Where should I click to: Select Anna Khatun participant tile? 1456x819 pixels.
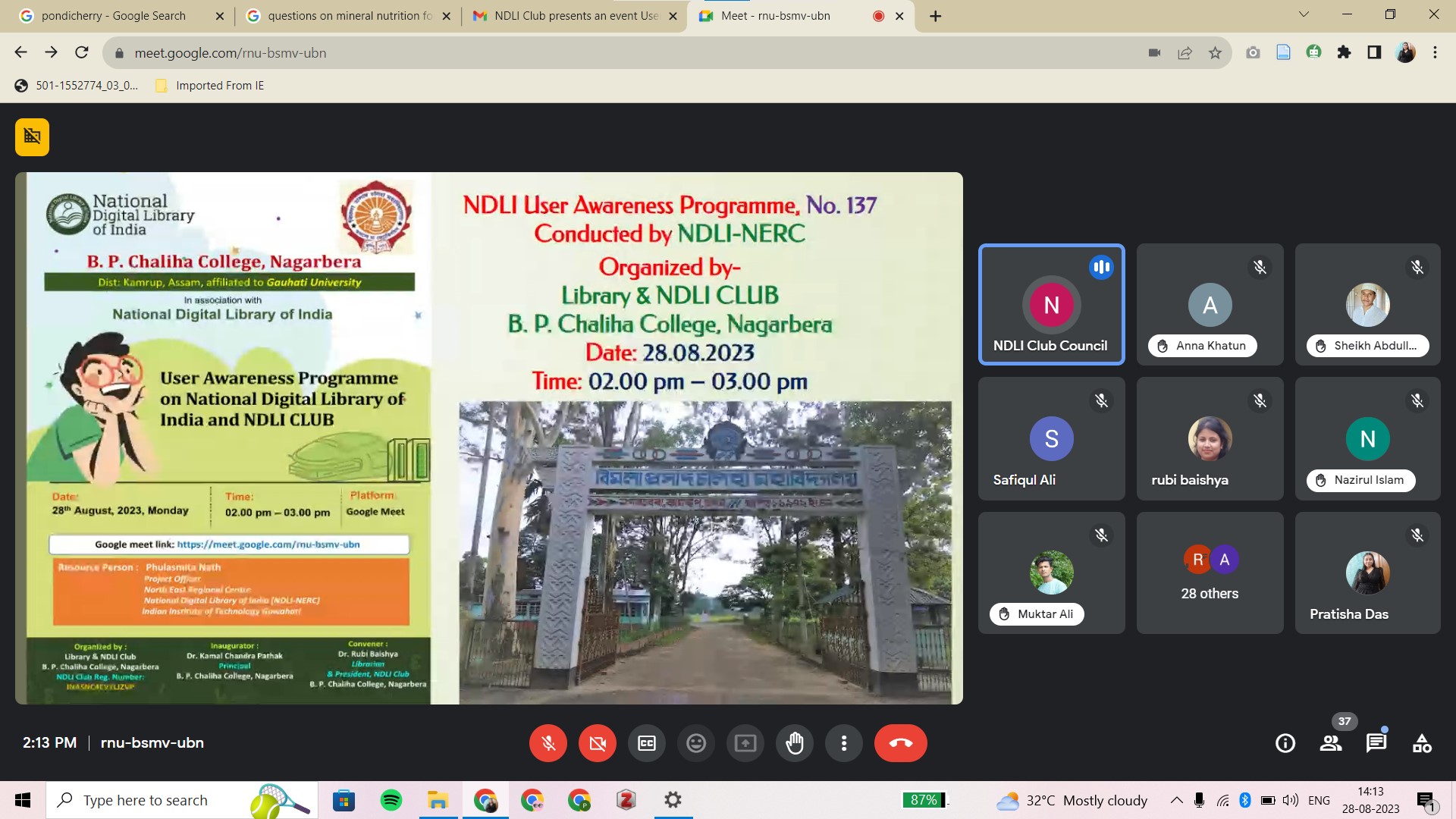click(x=1210, y=304)
